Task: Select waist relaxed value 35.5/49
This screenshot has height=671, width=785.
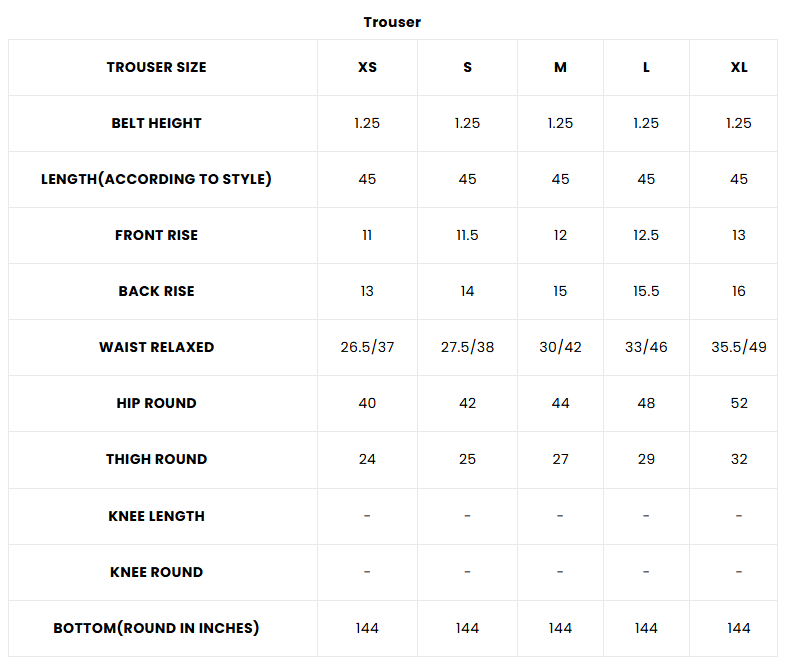Action: 738,347
